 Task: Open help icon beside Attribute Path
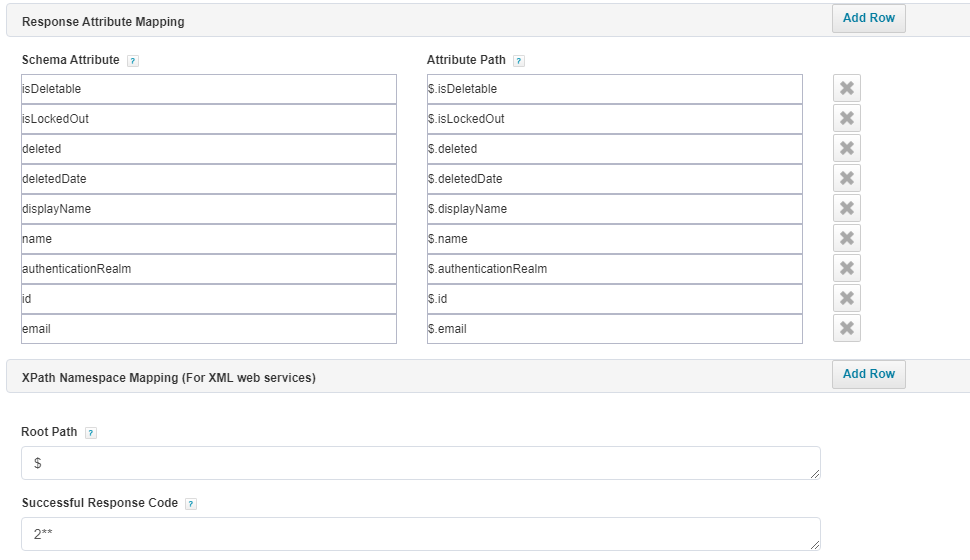click(519, 61)
